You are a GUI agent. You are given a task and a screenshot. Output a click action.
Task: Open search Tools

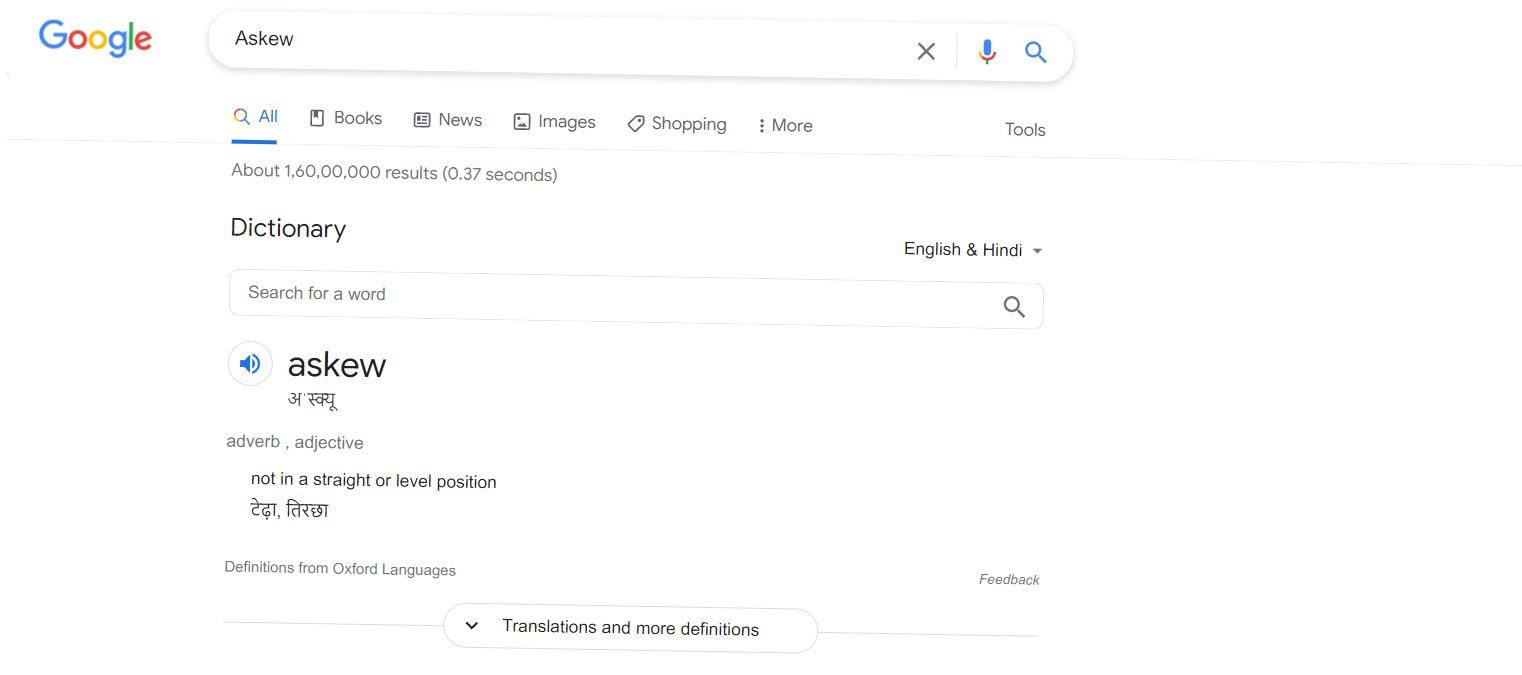coord(1025,129)
